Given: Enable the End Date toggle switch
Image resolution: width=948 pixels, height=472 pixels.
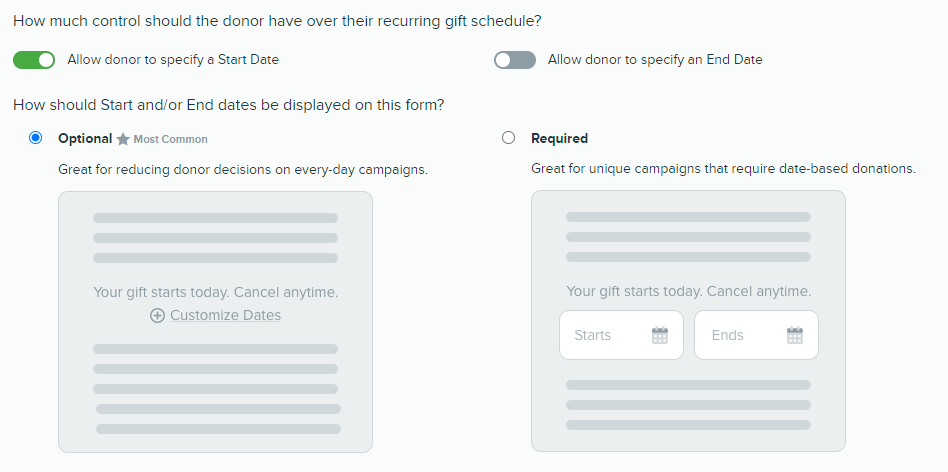Looking at the screenshot, I should [515, 60].
